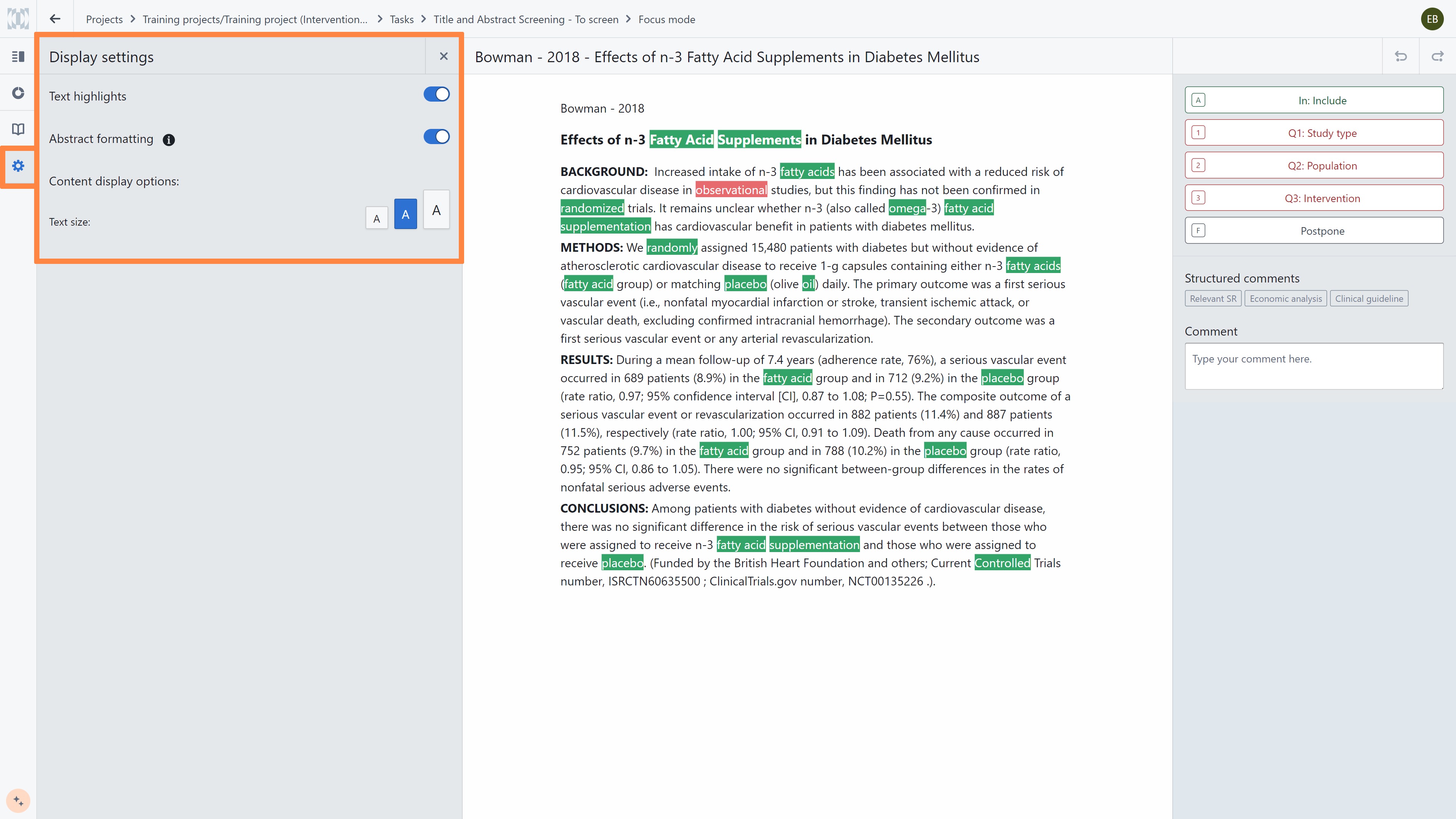Go to Projects breadcrumb
This screenshot has width=1456, height=819.
click(x=104, y=19)
